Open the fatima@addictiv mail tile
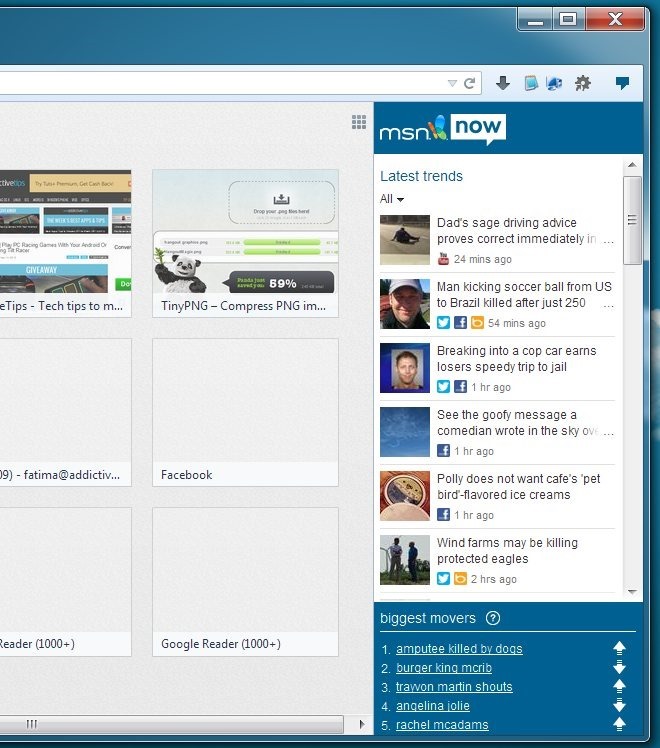The height and width of the screenshot is (748, 660). tap(65, 412)
